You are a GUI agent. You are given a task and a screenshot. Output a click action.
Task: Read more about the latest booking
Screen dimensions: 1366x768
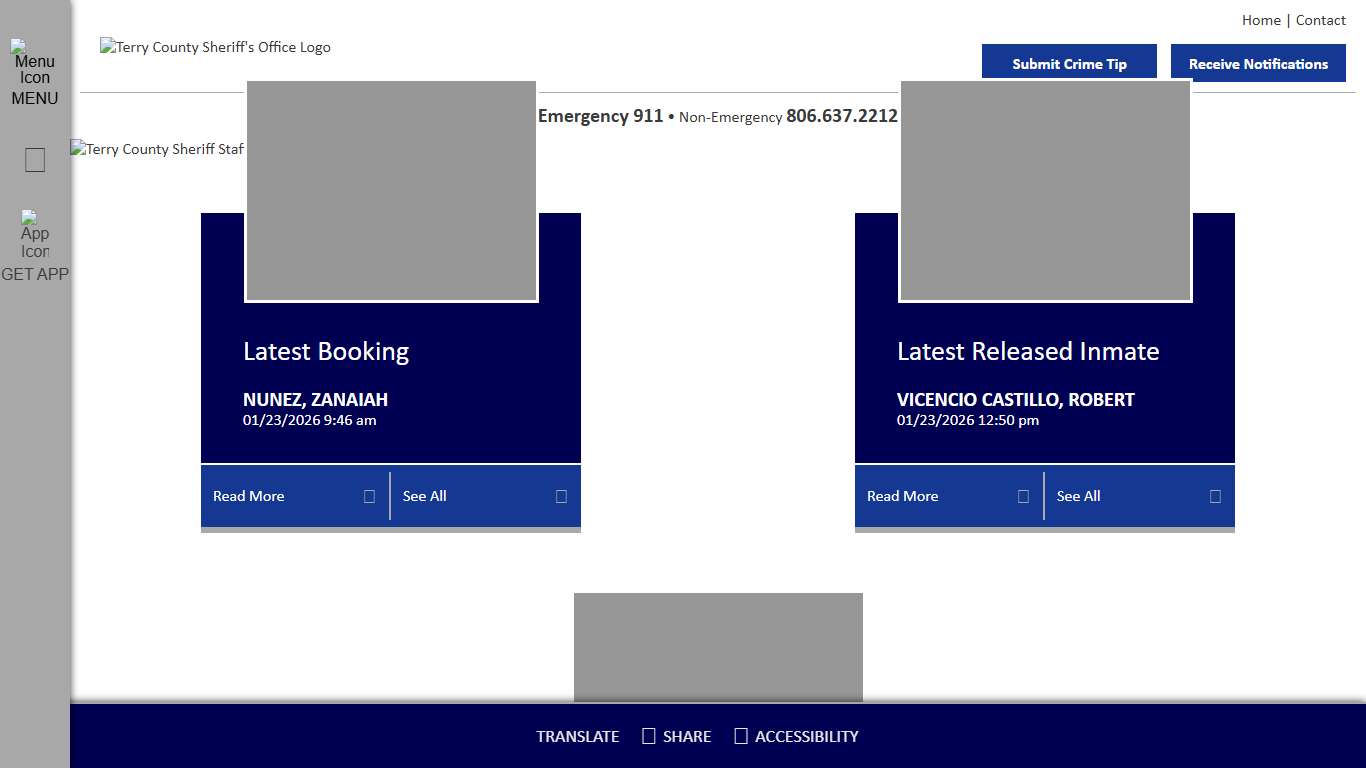[x=249, y=497]
